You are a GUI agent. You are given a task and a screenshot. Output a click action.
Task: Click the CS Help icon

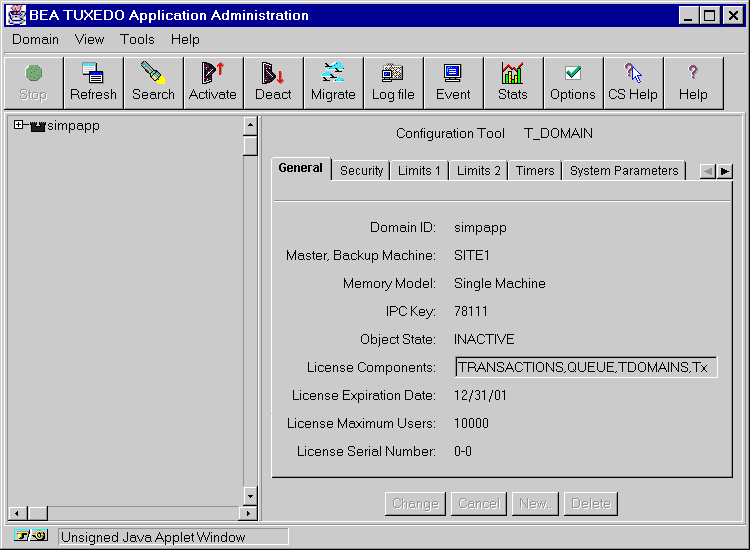(634, 83)
